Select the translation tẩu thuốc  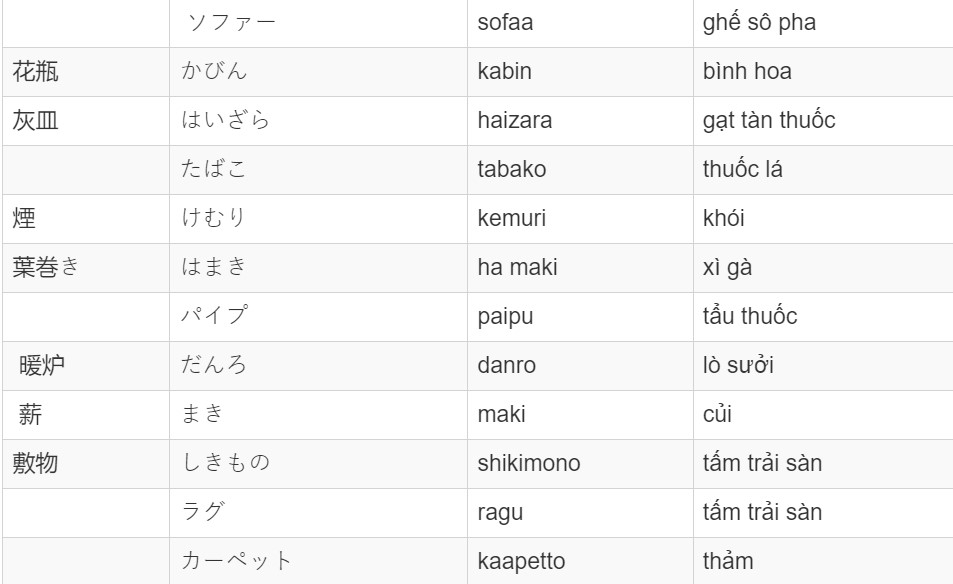pos(750,316)
